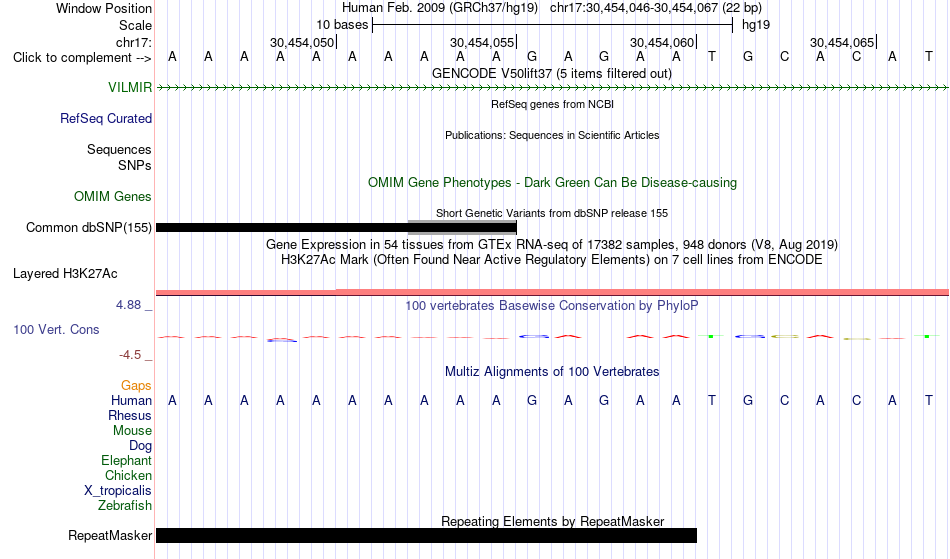Select the Chicken alignment row label
This screenshot has height=559, width=950.
click(128, 475)
